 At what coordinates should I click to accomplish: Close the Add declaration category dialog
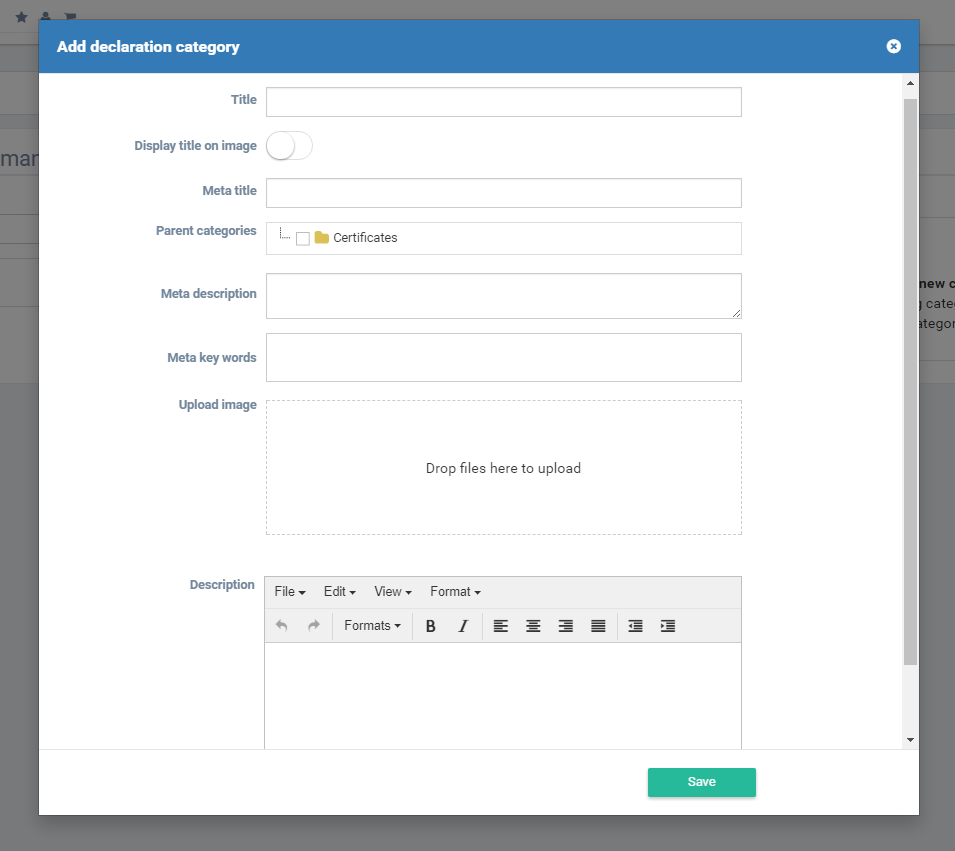pos(893,46)
